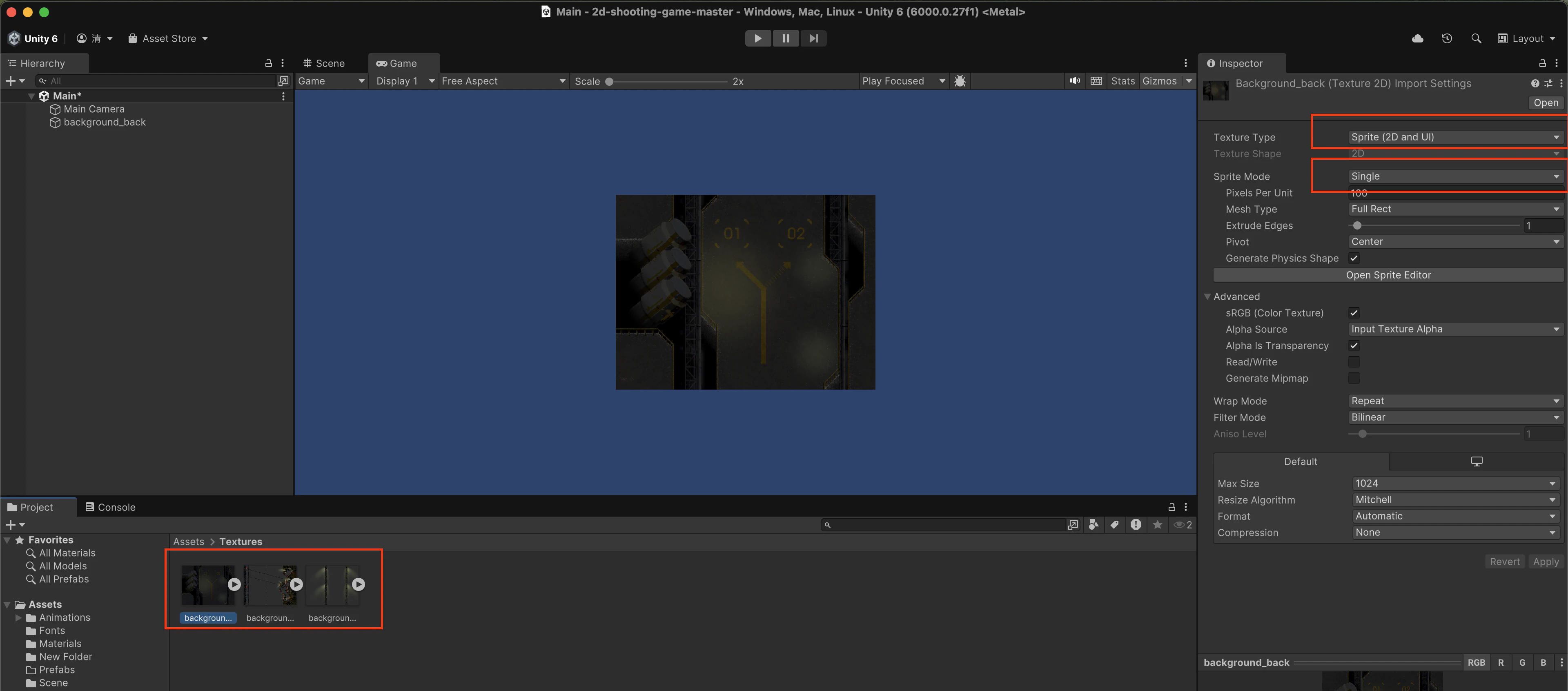1568x691 pixels.
Task: Start Play mode with the Play button
Action: pos(758,38)
